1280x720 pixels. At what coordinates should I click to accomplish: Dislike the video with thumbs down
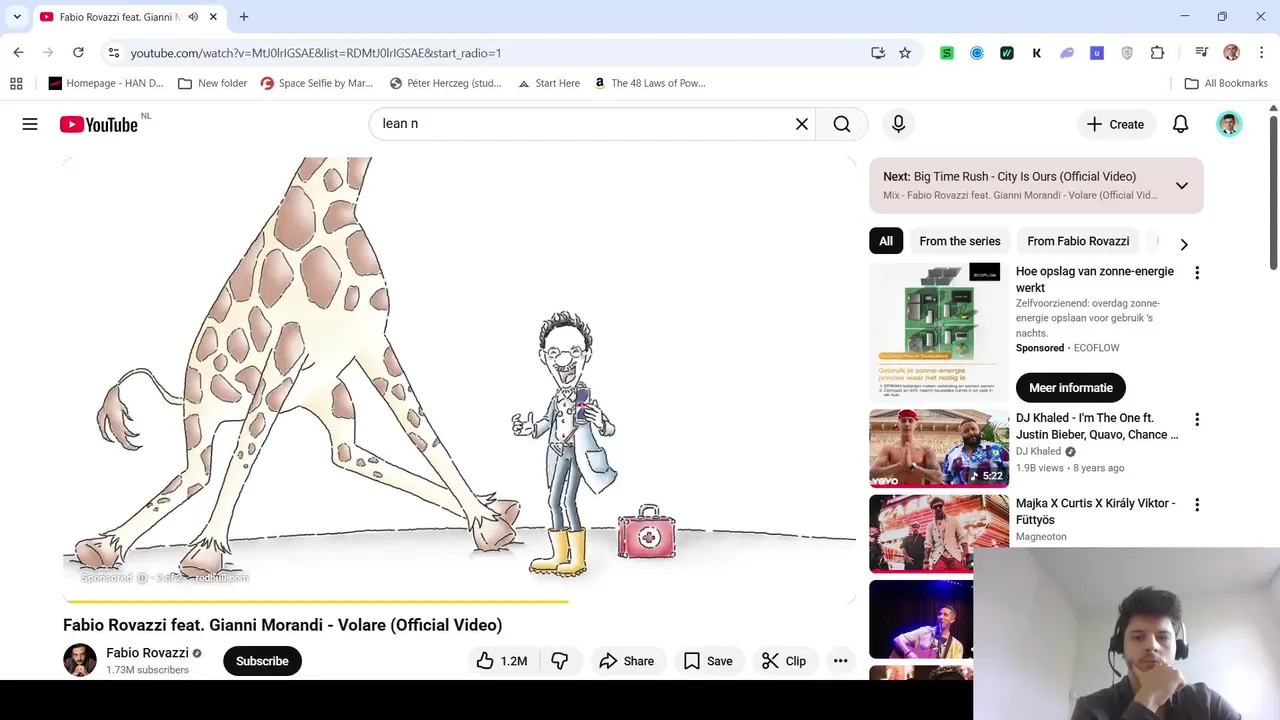[x=560, y=661]
